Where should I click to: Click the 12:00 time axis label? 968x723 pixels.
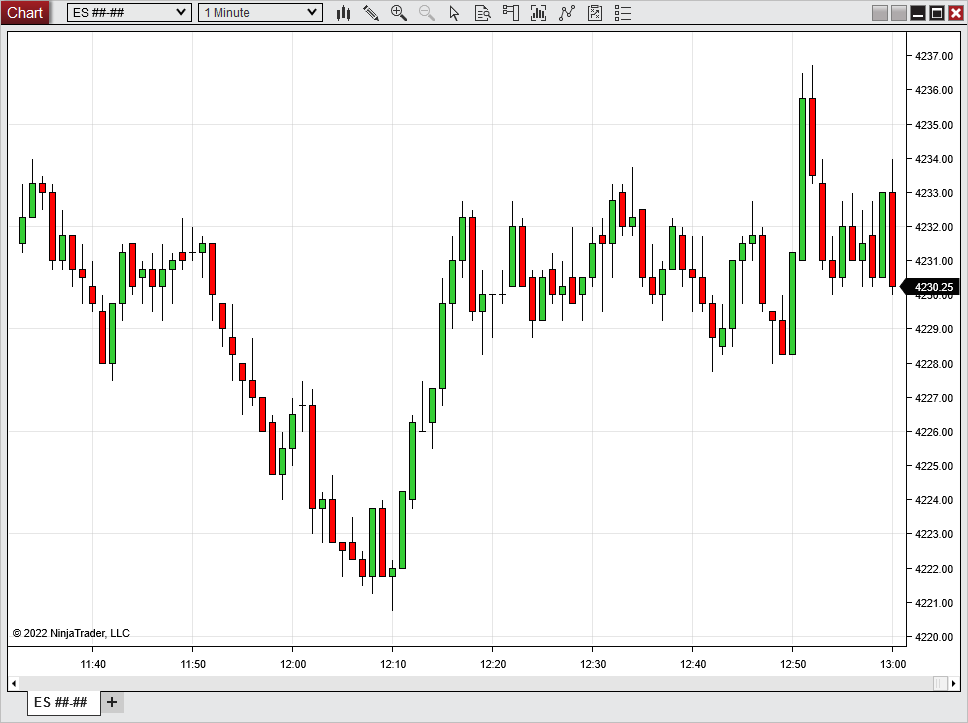coord(293,664)
